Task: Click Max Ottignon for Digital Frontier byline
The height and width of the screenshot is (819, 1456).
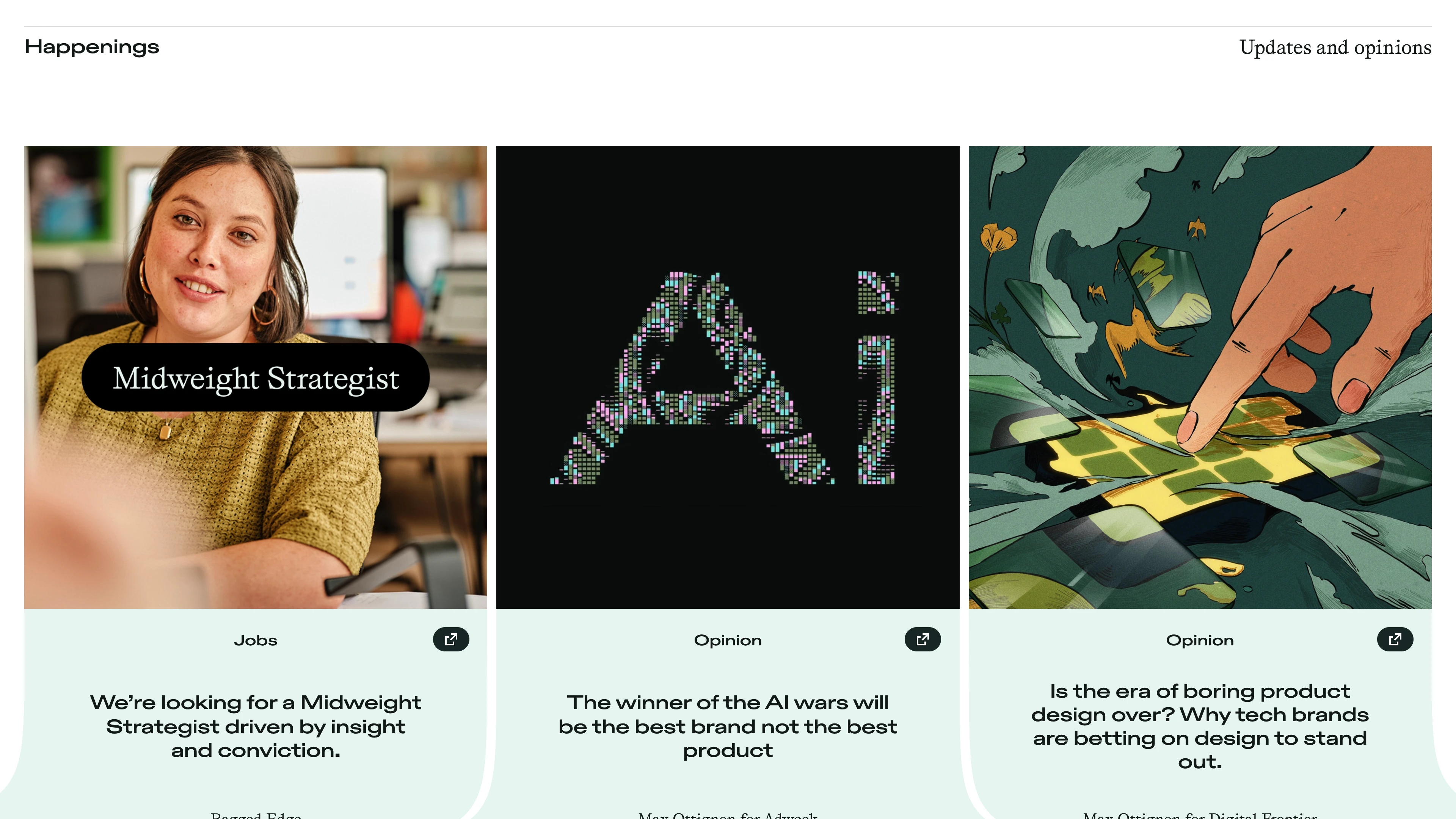Action: 1200,815
